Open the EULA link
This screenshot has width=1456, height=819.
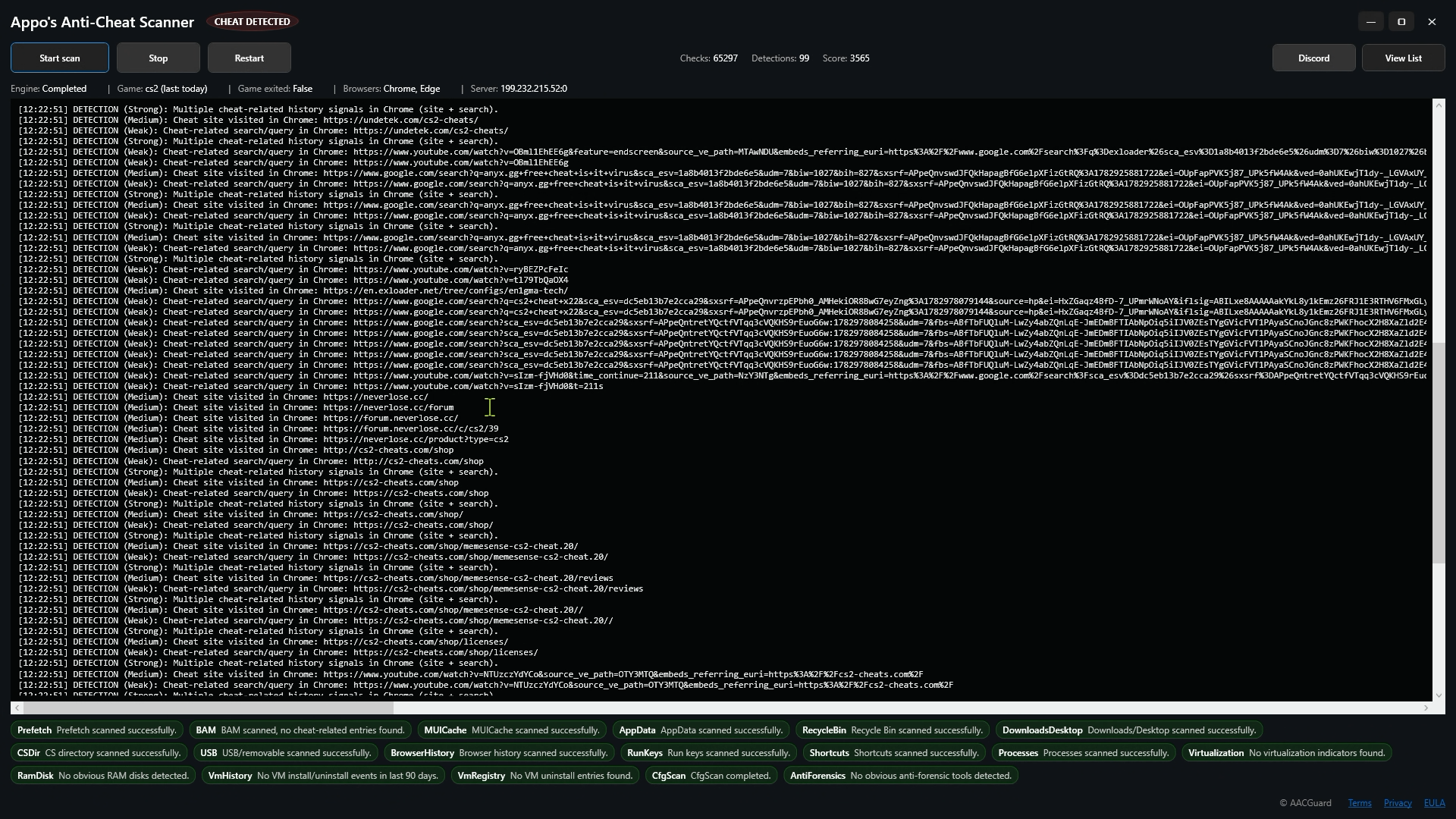point(1434,803)
